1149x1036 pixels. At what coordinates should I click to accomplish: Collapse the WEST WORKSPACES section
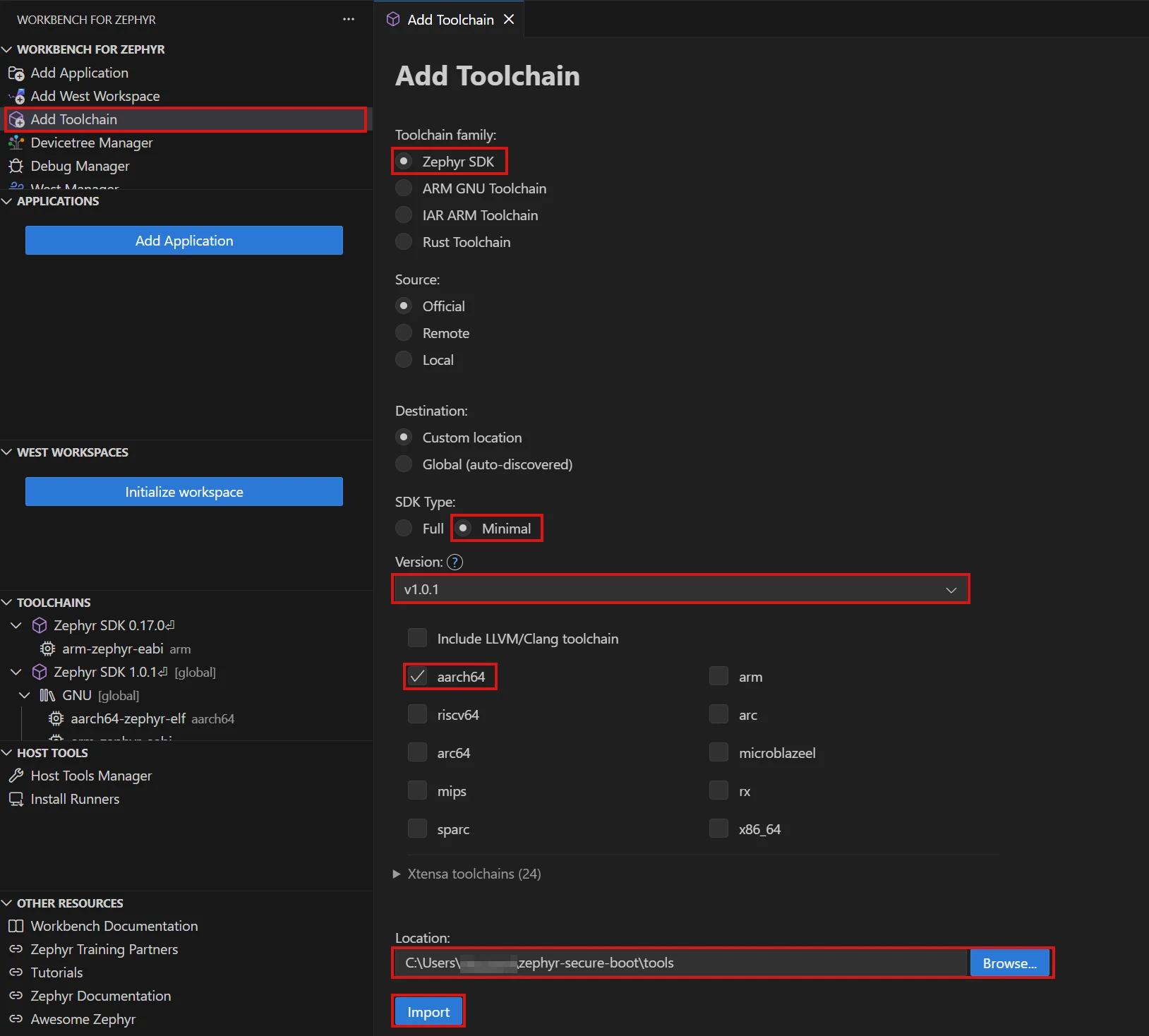coord(7,453)
